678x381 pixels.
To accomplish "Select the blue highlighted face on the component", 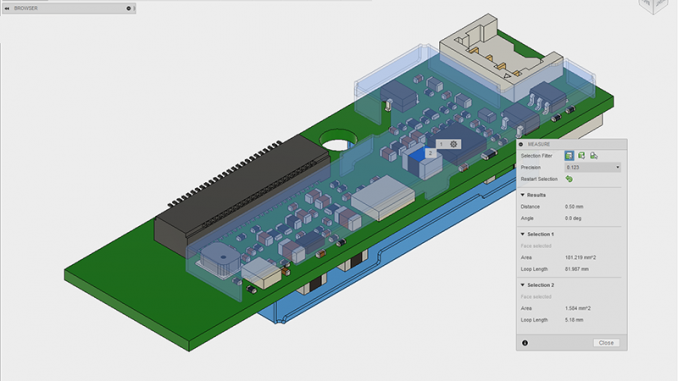I will point(418,156).
